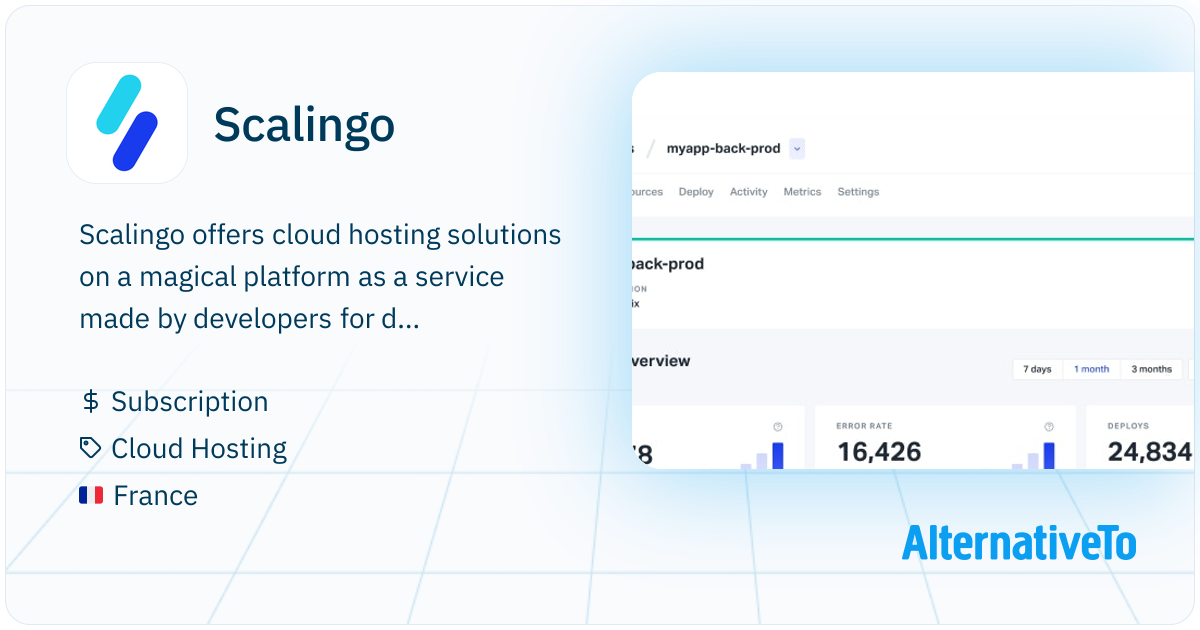Select the 3 months range button
This screenshot has width=1200, height=630.
click(1152, 369)
